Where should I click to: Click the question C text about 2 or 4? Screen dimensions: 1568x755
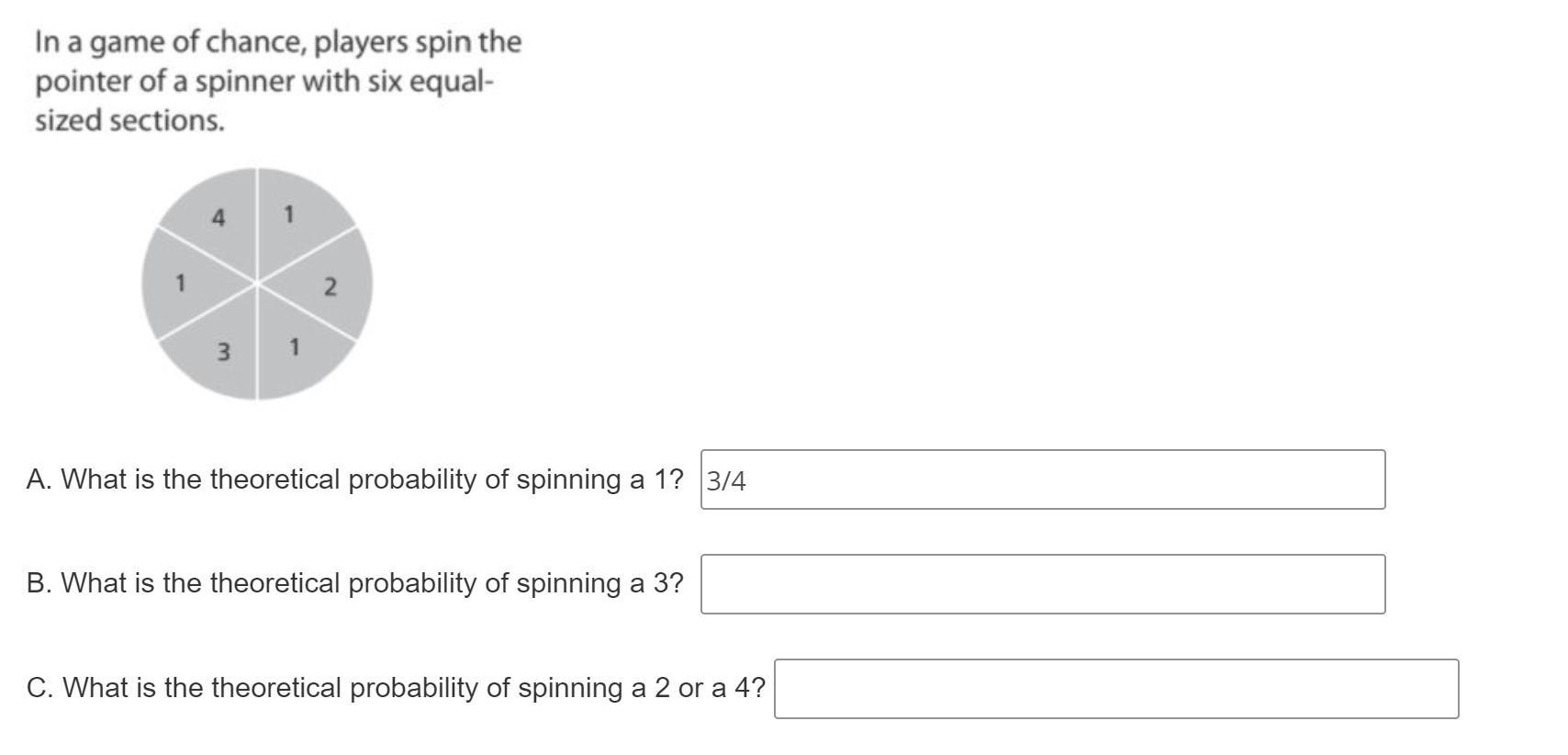[x=396, y=688]
